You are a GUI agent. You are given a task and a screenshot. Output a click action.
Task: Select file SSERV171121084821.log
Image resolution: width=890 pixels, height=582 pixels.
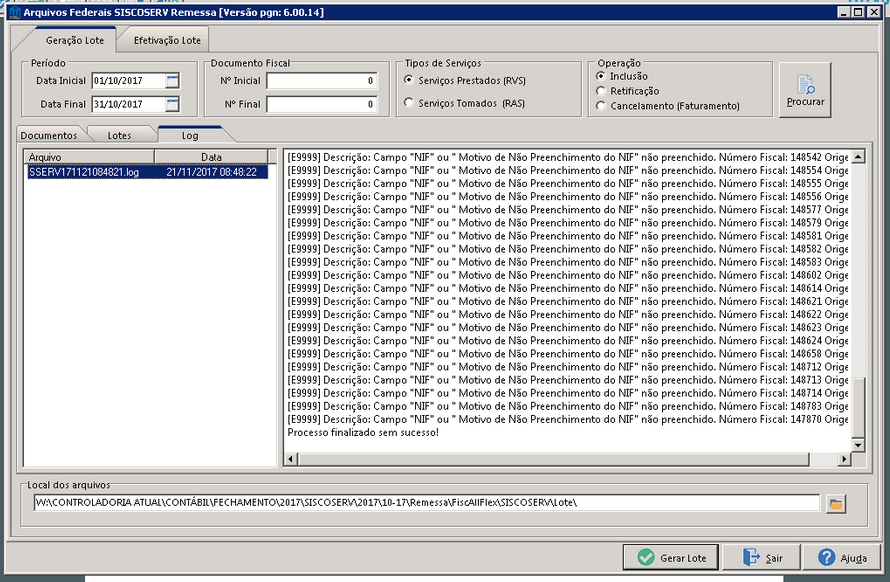pos(83,172)
